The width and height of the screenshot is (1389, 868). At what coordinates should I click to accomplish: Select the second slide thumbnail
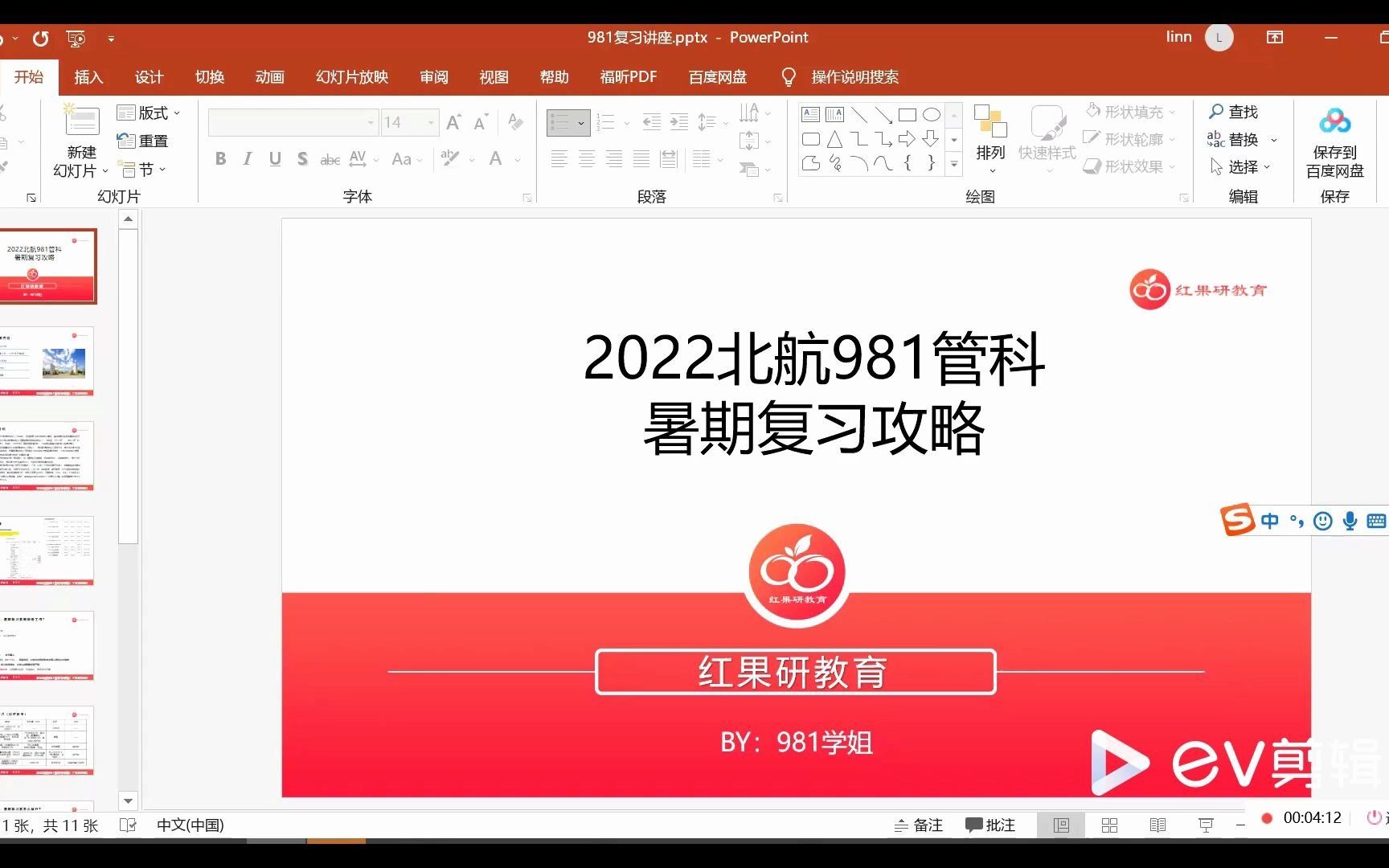[48, 361]
